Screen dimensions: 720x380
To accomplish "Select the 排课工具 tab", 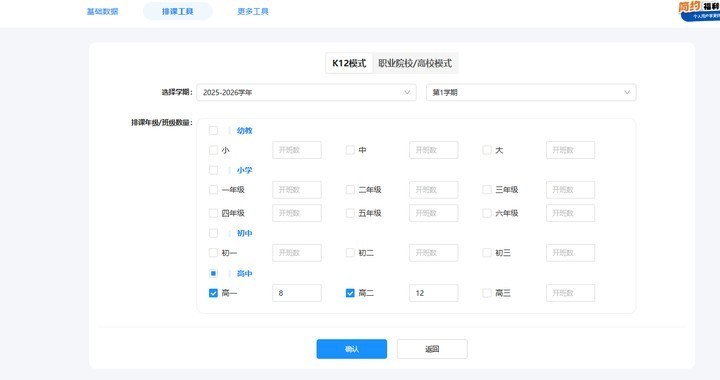I will coord(178,11).
